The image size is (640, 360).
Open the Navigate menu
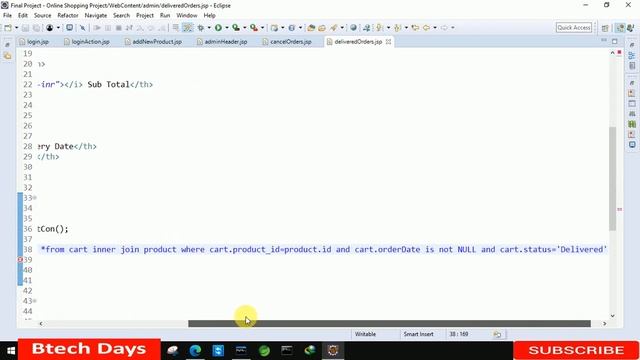pos(96,16)
